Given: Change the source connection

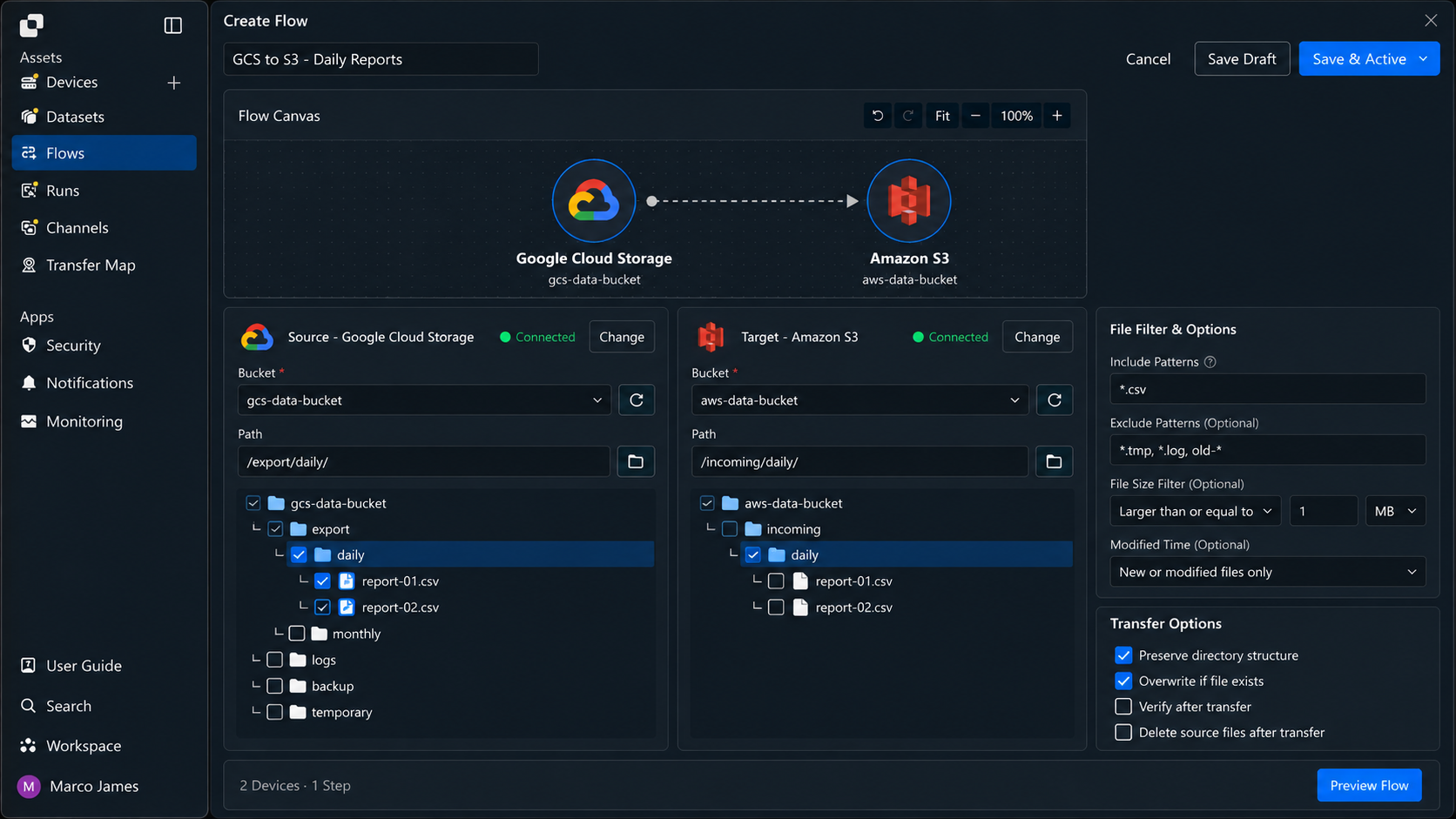Looking at the screenshot, I should pos(622,337).
